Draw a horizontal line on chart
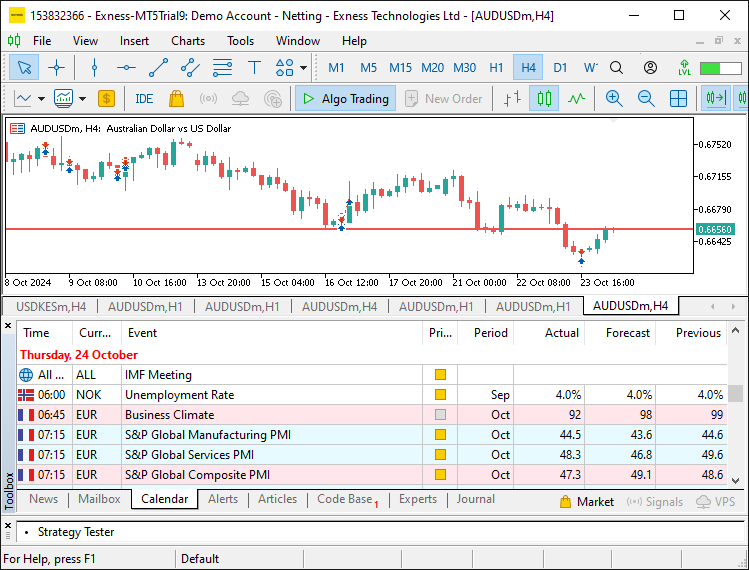This screenshot has height=570, width=749. pyautogui.click(x=126, y=67)
